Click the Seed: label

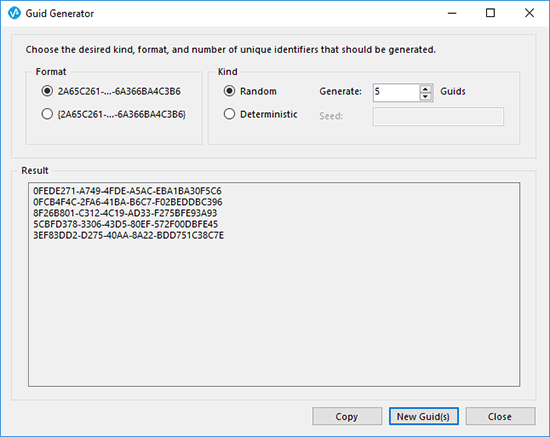pyautogui.click(x=331, y=116)
